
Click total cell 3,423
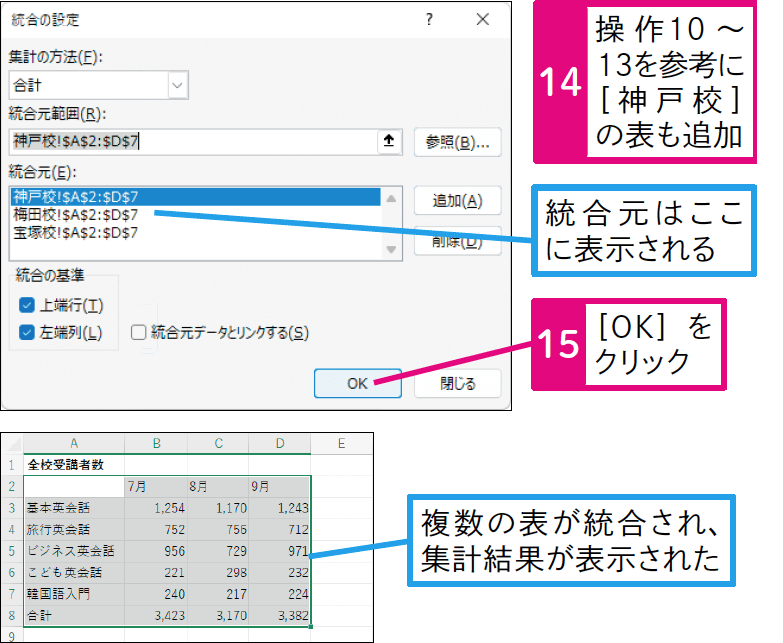tap(156, 616)
